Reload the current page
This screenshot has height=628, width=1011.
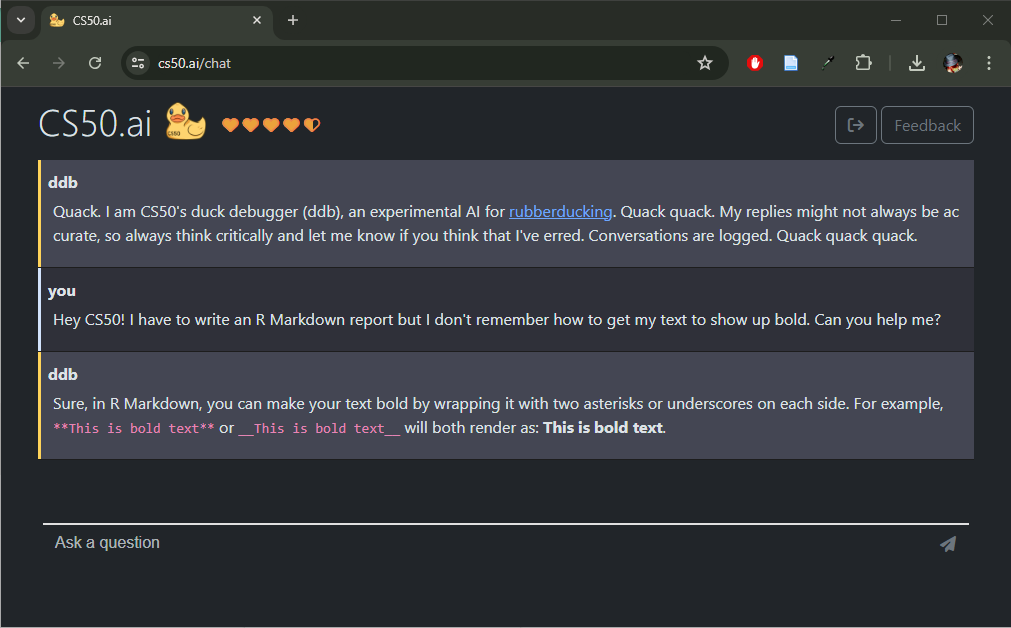(95, 63)
